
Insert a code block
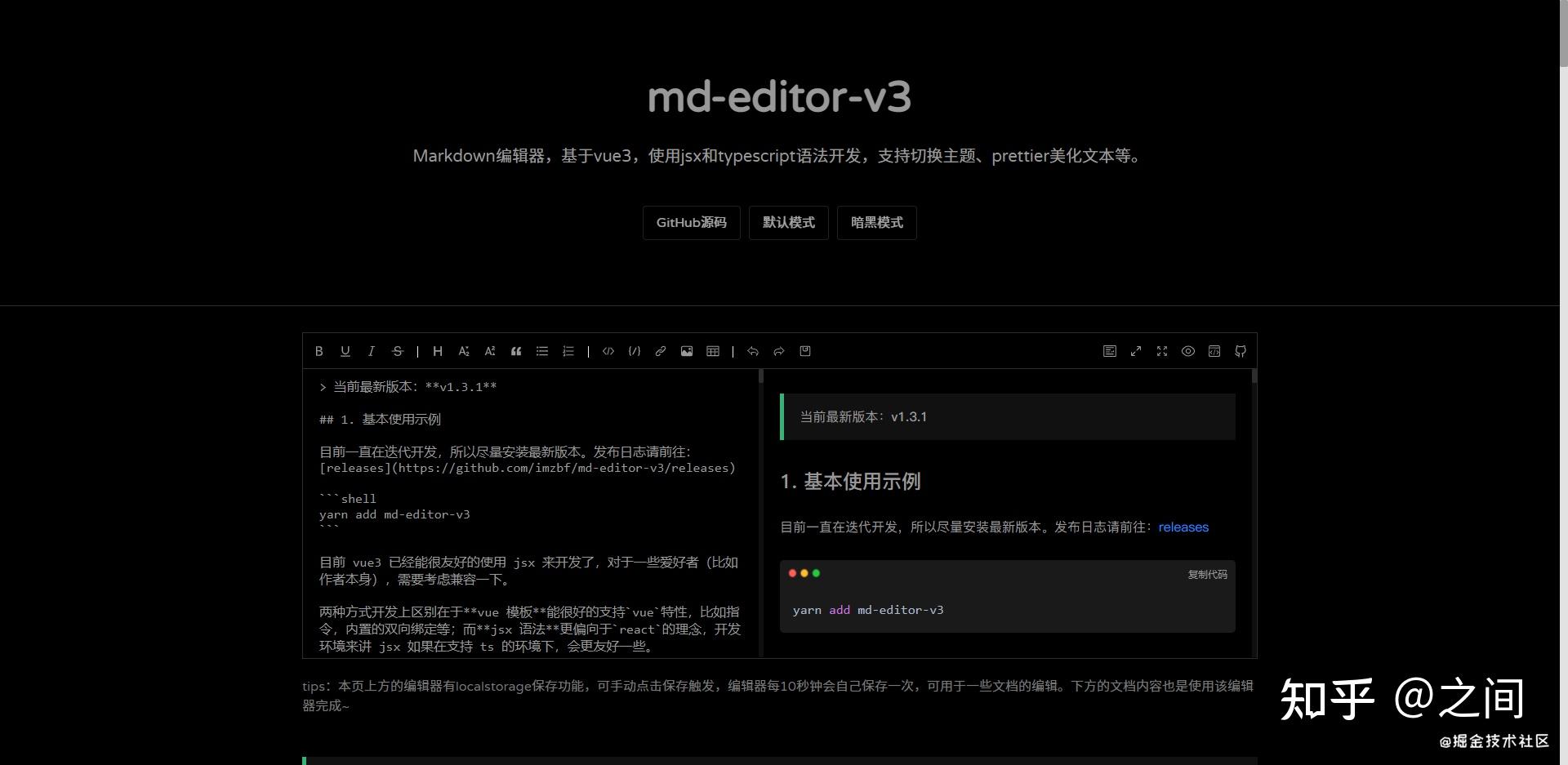[608, 351]
